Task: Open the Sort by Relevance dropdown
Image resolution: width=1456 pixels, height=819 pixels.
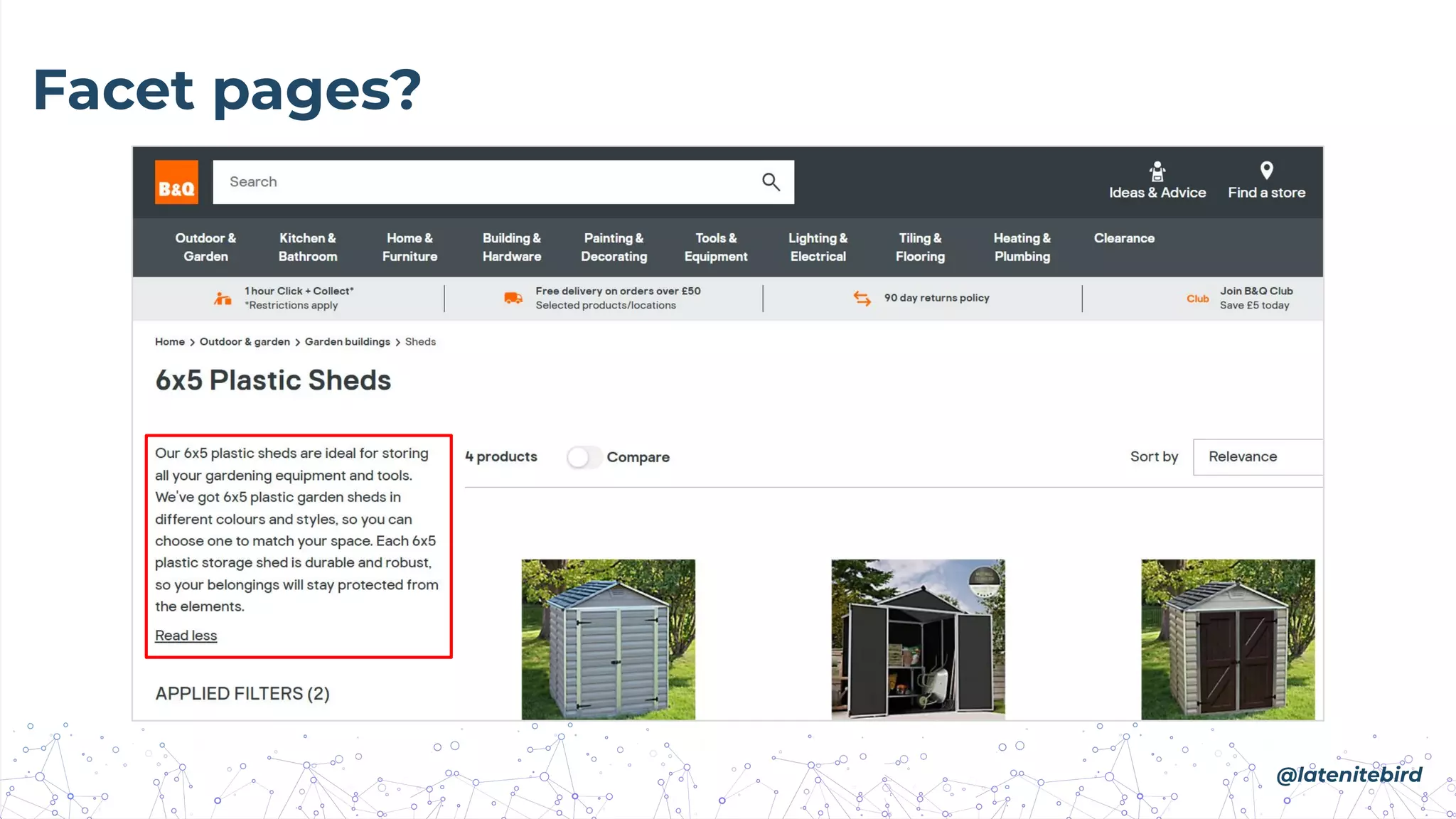Action: point(1257,457)
